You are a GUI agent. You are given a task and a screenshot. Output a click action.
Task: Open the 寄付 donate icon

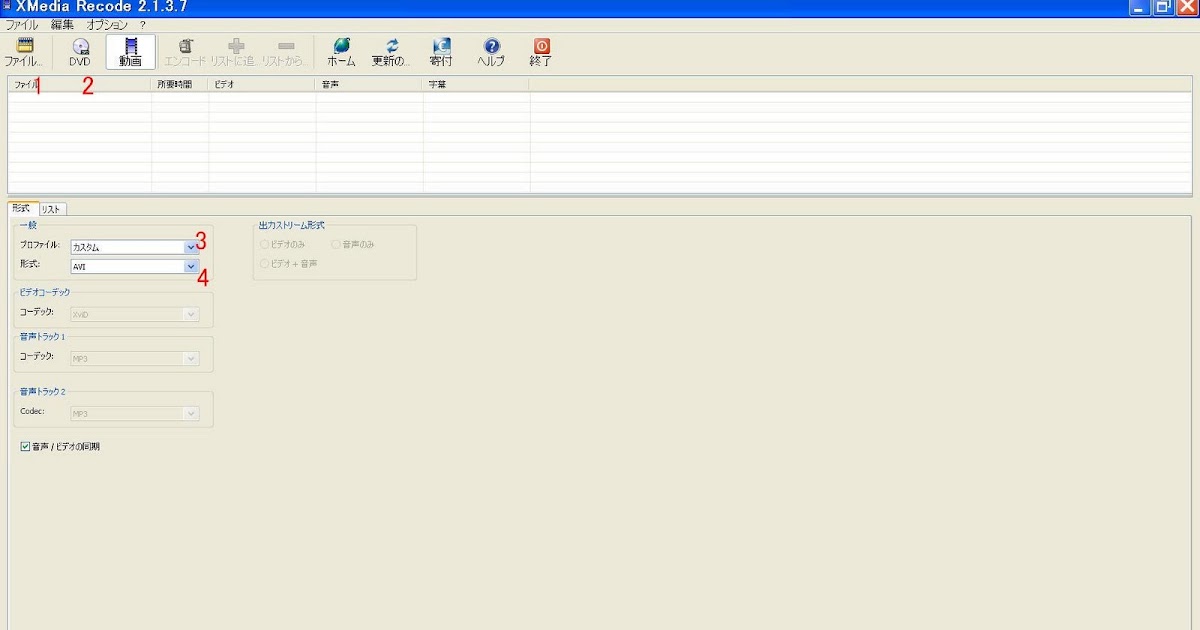[x=441, y=52]
